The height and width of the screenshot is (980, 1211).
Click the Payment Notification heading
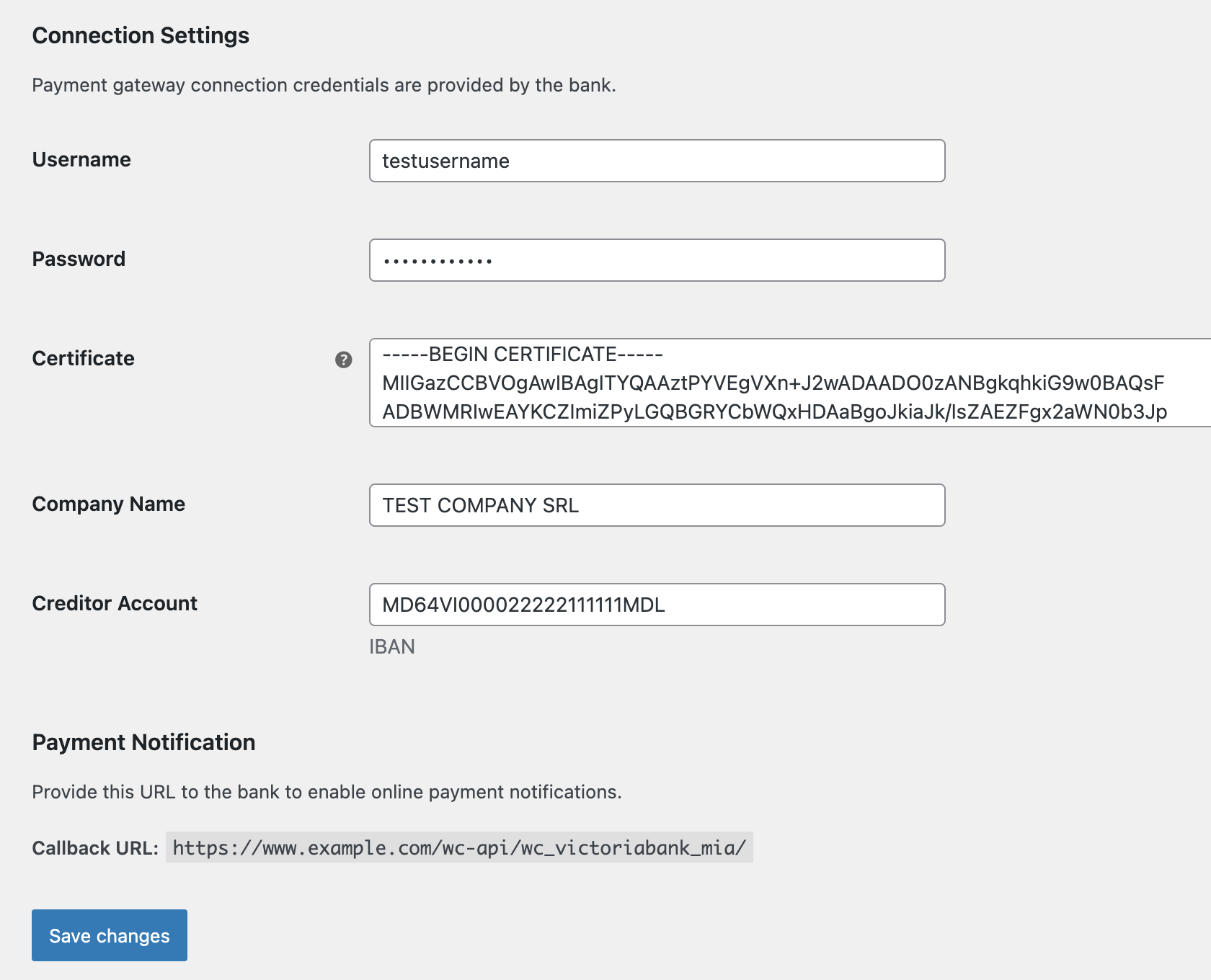point(143,742)
